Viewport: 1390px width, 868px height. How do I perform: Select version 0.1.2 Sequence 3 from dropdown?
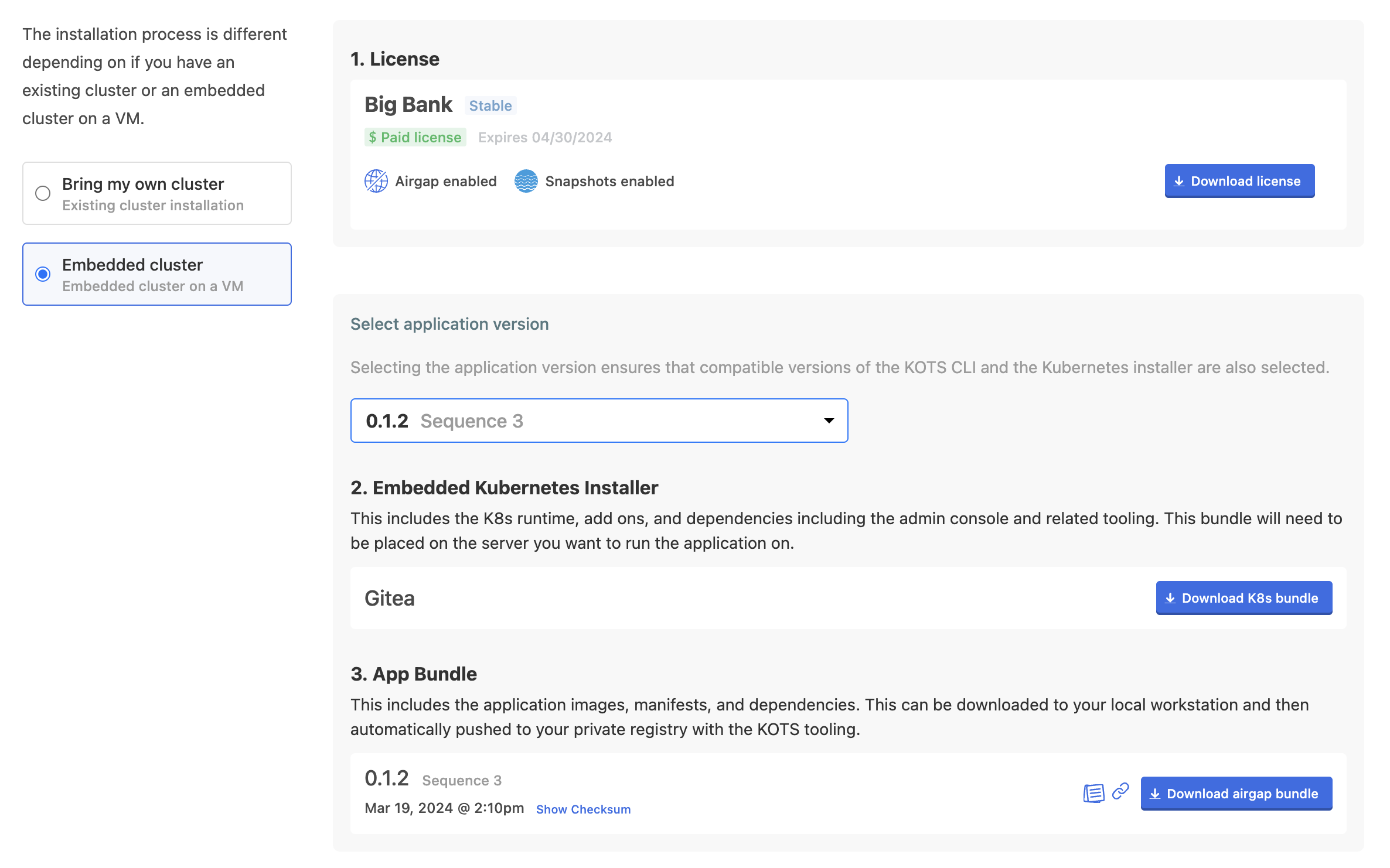pyautogui.click(x=599, y=420)
